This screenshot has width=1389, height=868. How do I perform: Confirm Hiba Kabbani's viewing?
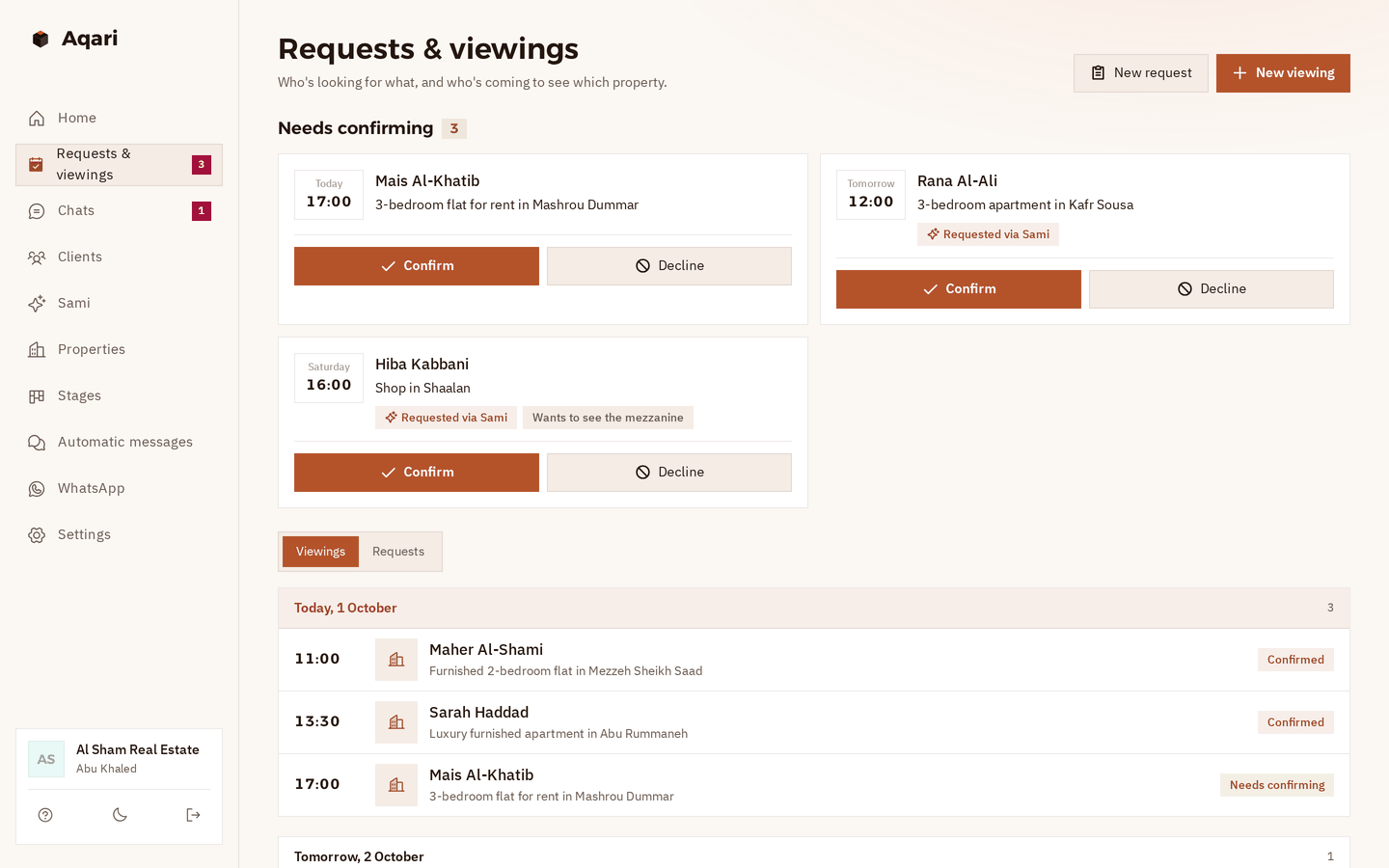[417, 473]
